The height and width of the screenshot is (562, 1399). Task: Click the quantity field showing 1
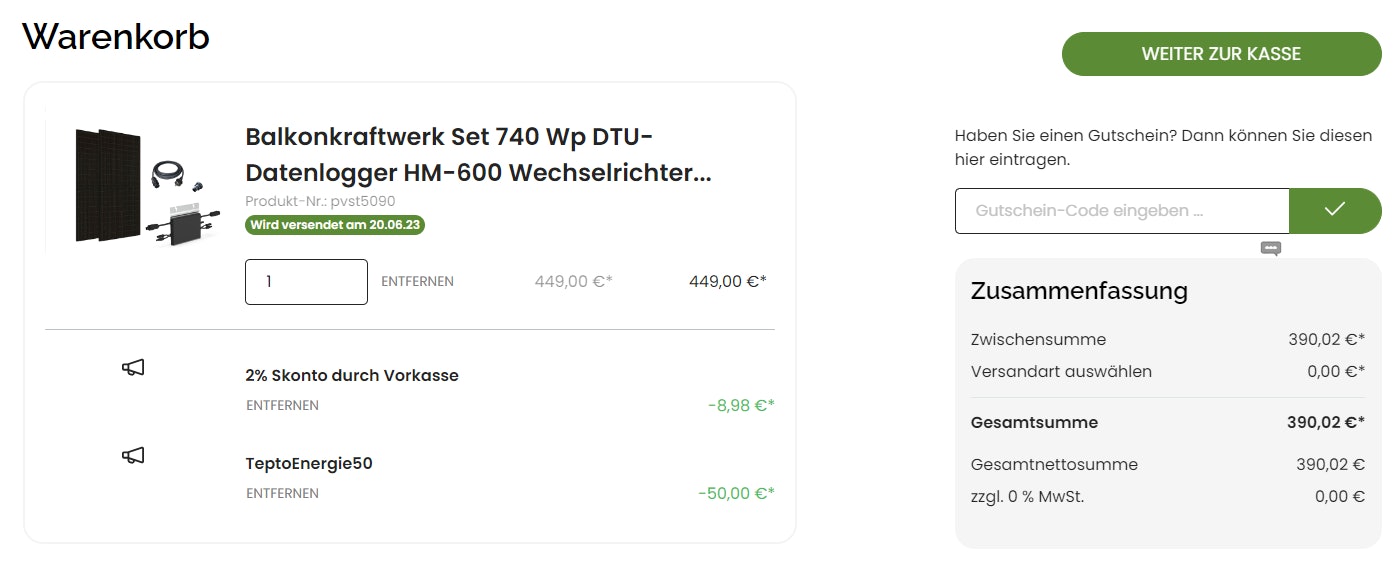tap(306, 282)
